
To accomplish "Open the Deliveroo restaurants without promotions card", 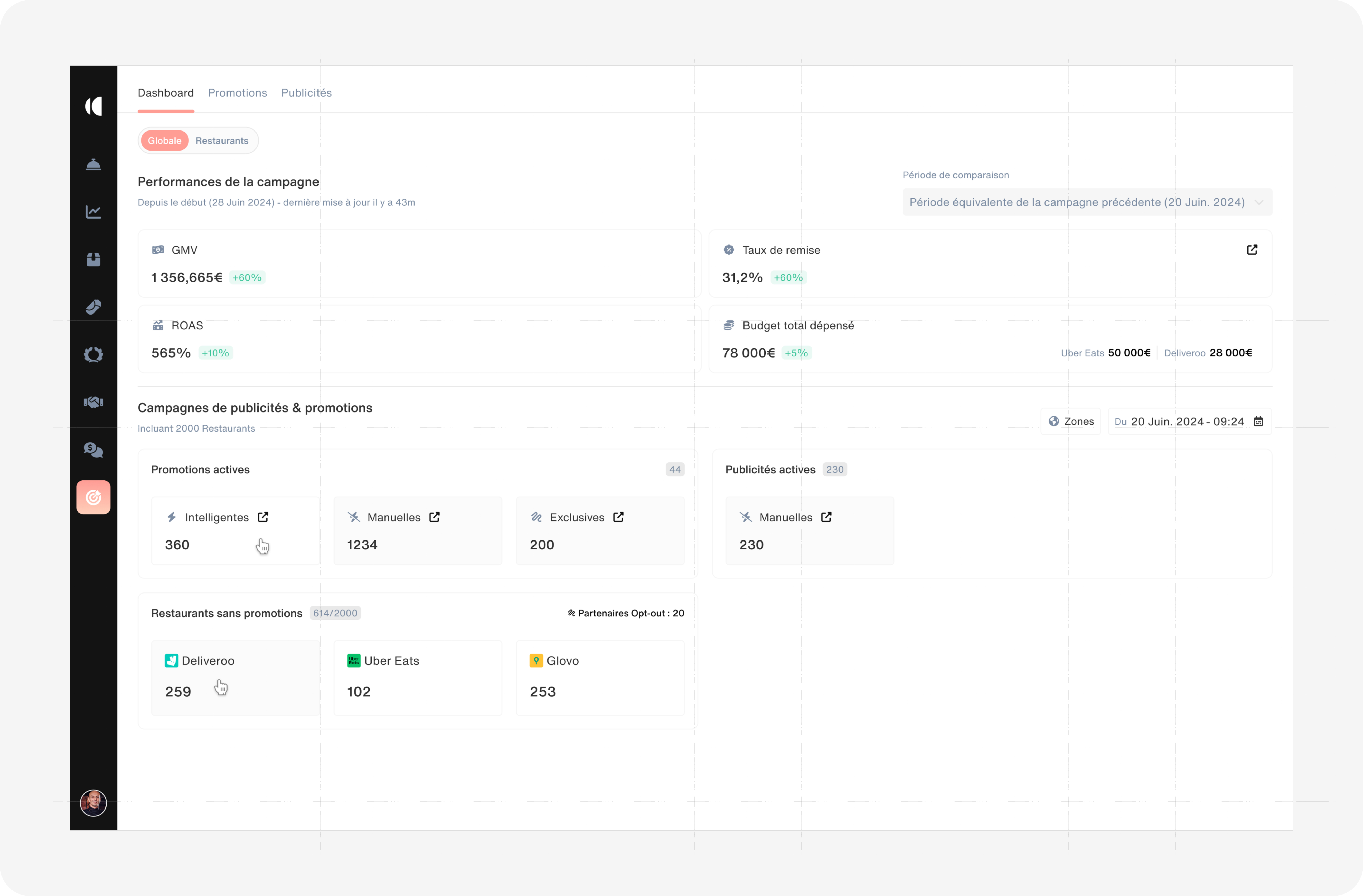I will 235,678.
